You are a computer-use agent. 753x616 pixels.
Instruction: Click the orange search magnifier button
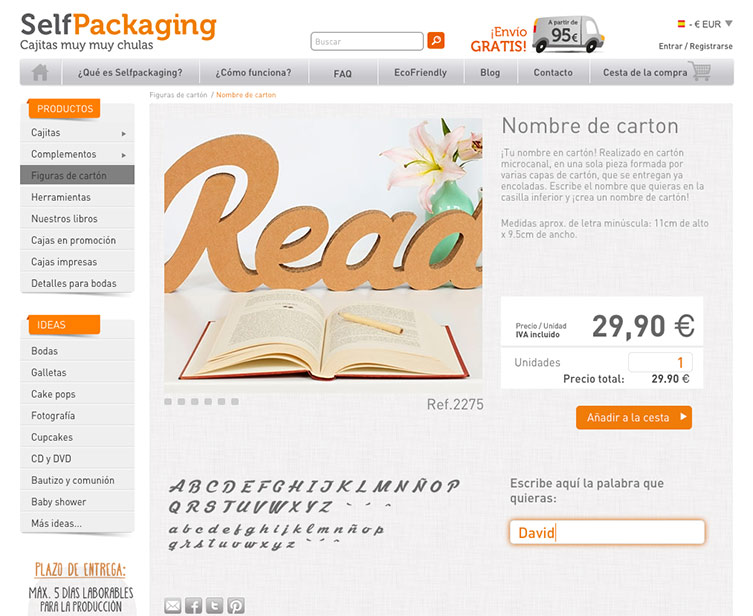coord(436,41)
